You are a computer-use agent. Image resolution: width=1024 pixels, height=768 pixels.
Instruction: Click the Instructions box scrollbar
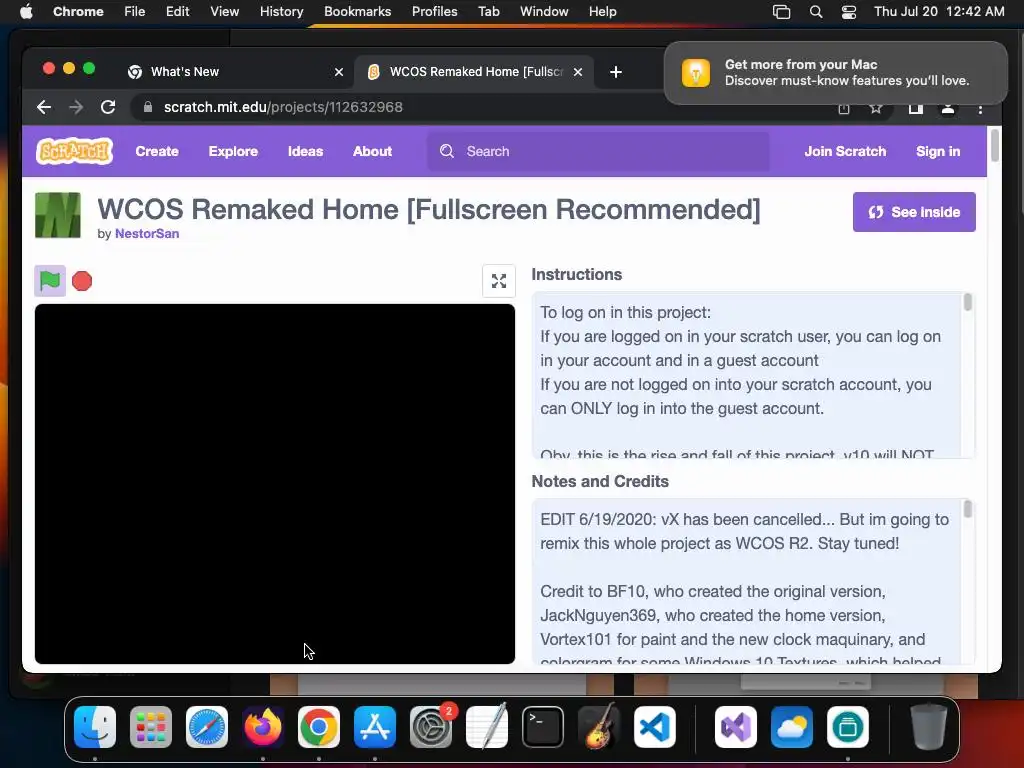[x=967, y=302]
